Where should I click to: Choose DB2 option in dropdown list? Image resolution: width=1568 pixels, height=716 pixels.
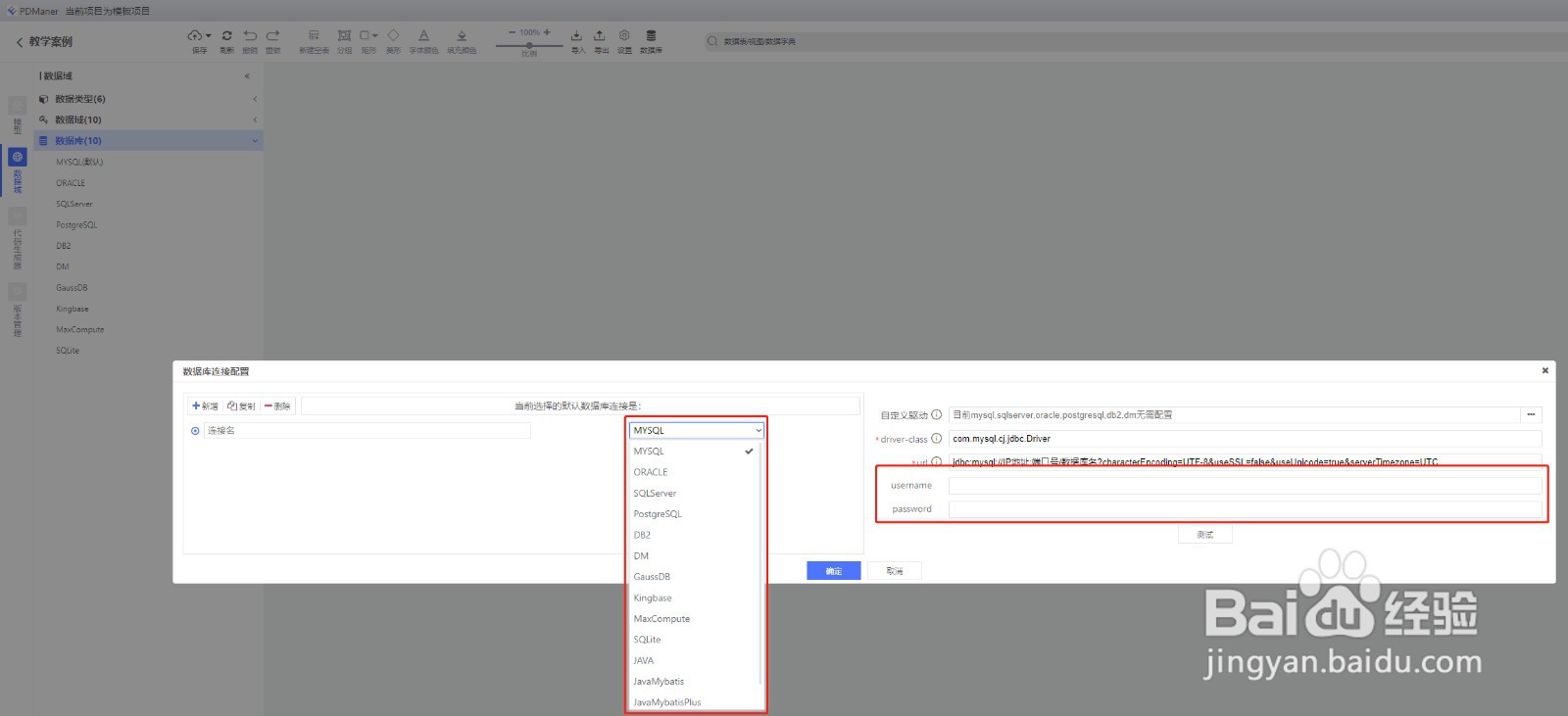tap(694, 535)
